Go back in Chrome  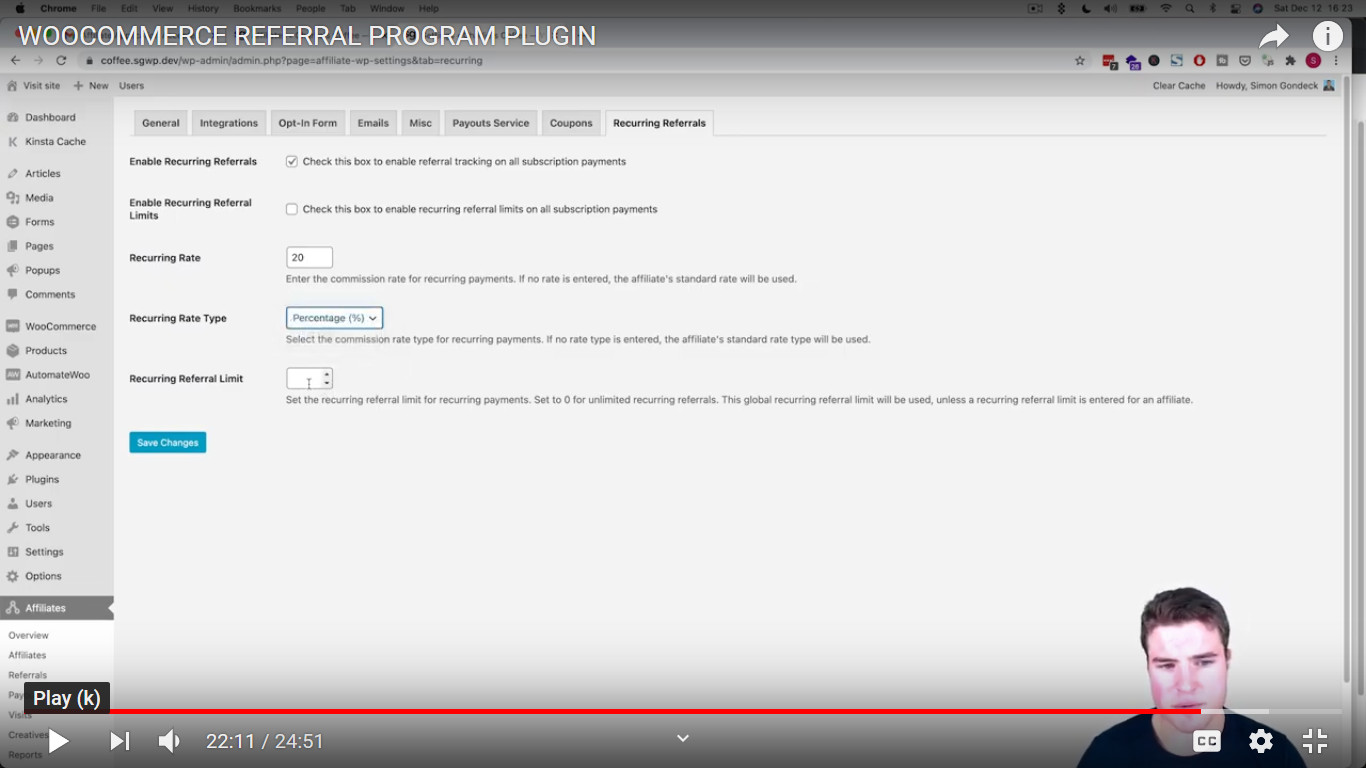coord(15,61)
